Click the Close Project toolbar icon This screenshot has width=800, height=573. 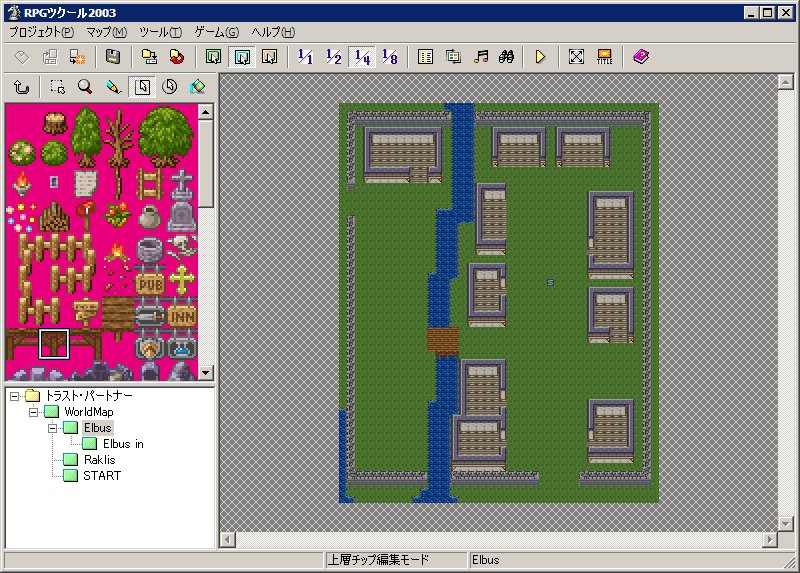click(x=78, y=57)
